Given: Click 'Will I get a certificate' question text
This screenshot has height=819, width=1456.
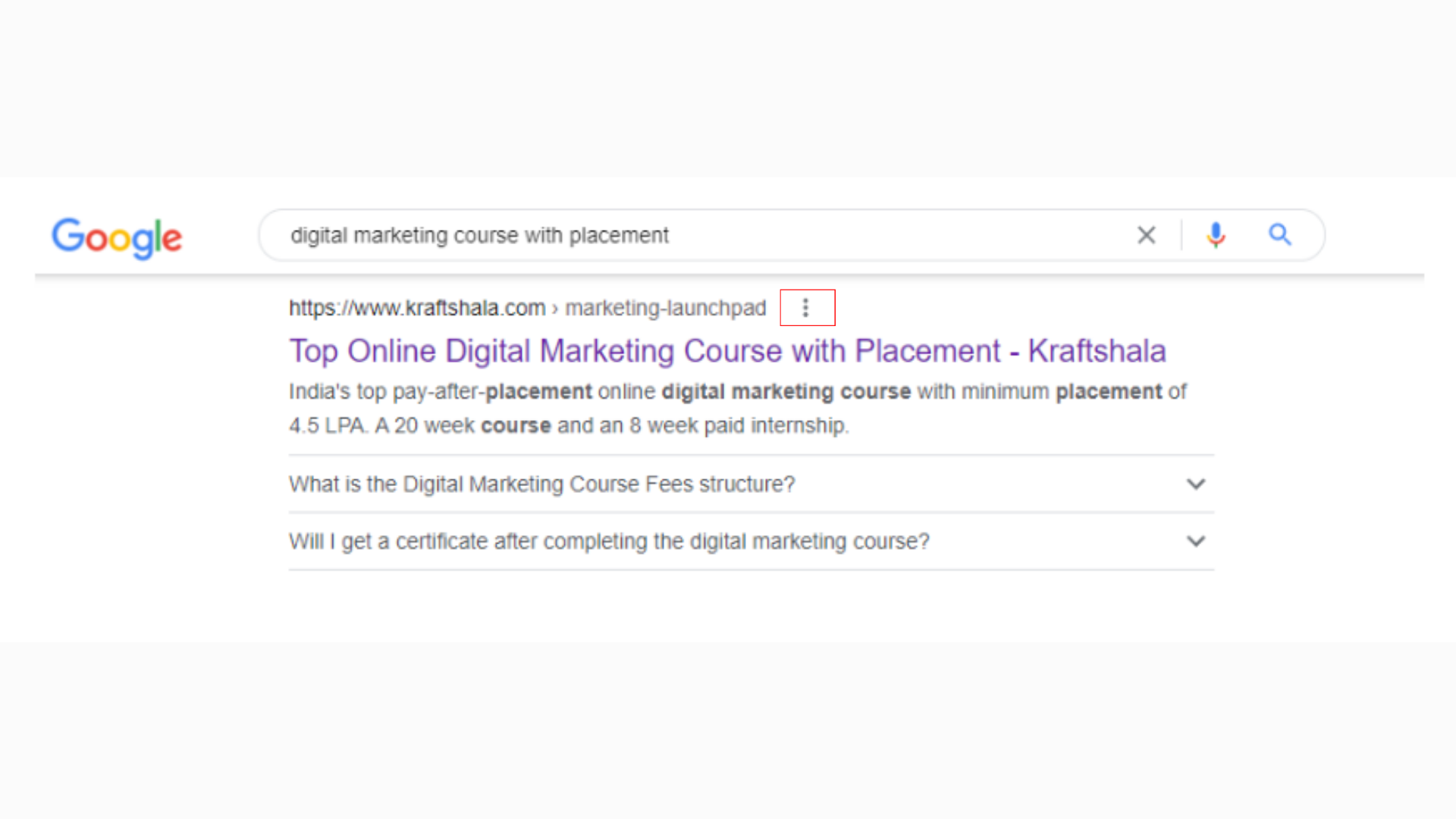Looking at the screenshot, I should 609,541.
